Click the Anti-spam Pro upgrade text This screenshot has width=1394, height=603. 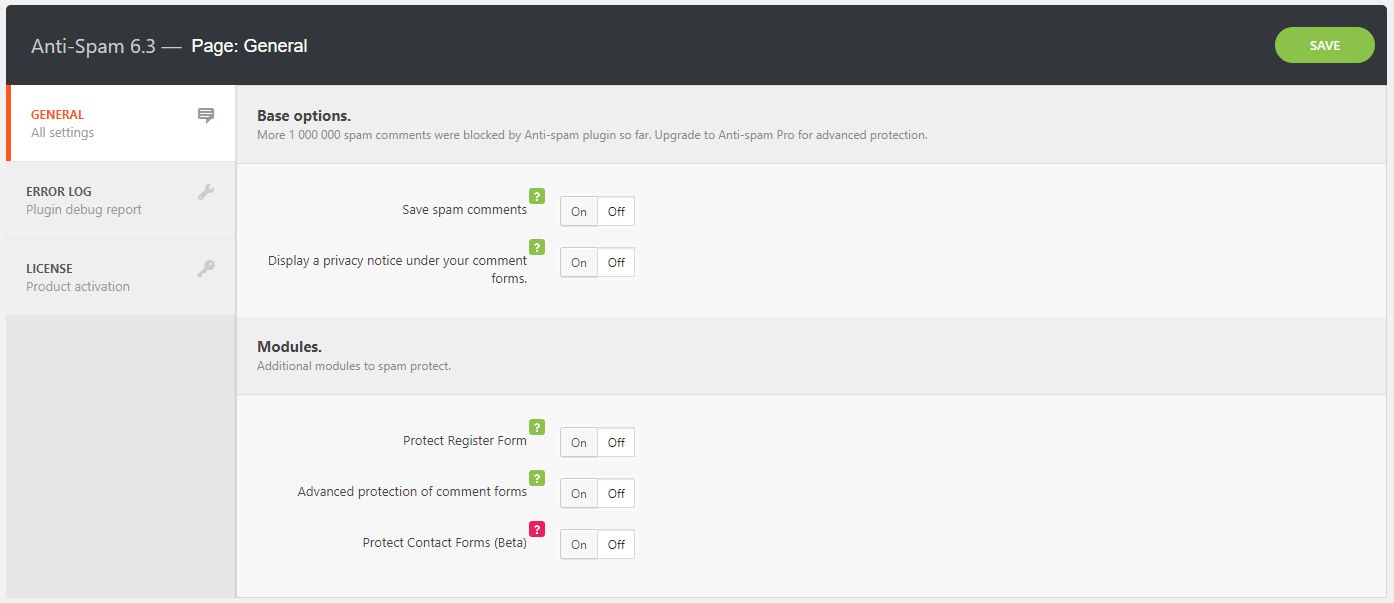point(711,134)
